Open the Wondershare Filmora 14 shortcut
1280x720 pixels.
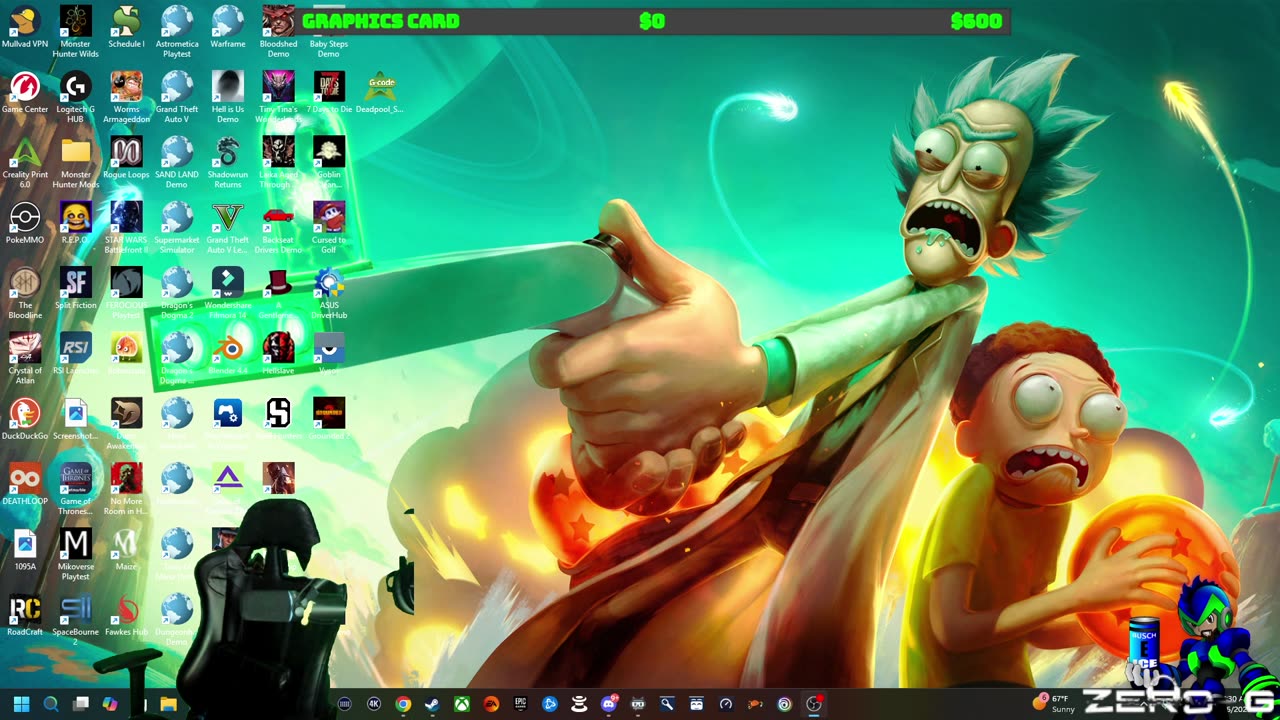pyautogui.click(x=228, y=293)
